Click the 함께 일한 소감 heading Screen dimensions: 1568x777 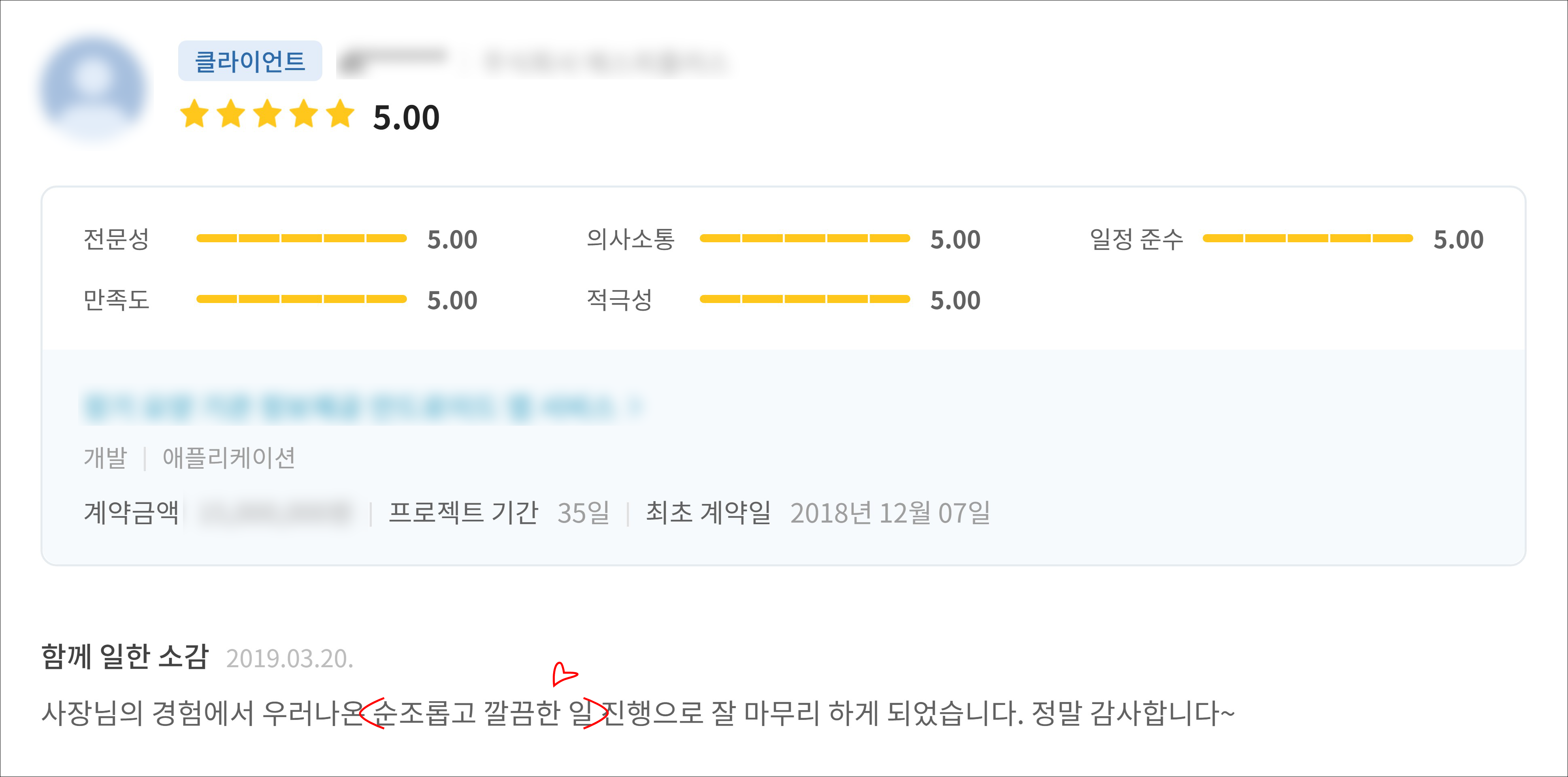(125, 656)
